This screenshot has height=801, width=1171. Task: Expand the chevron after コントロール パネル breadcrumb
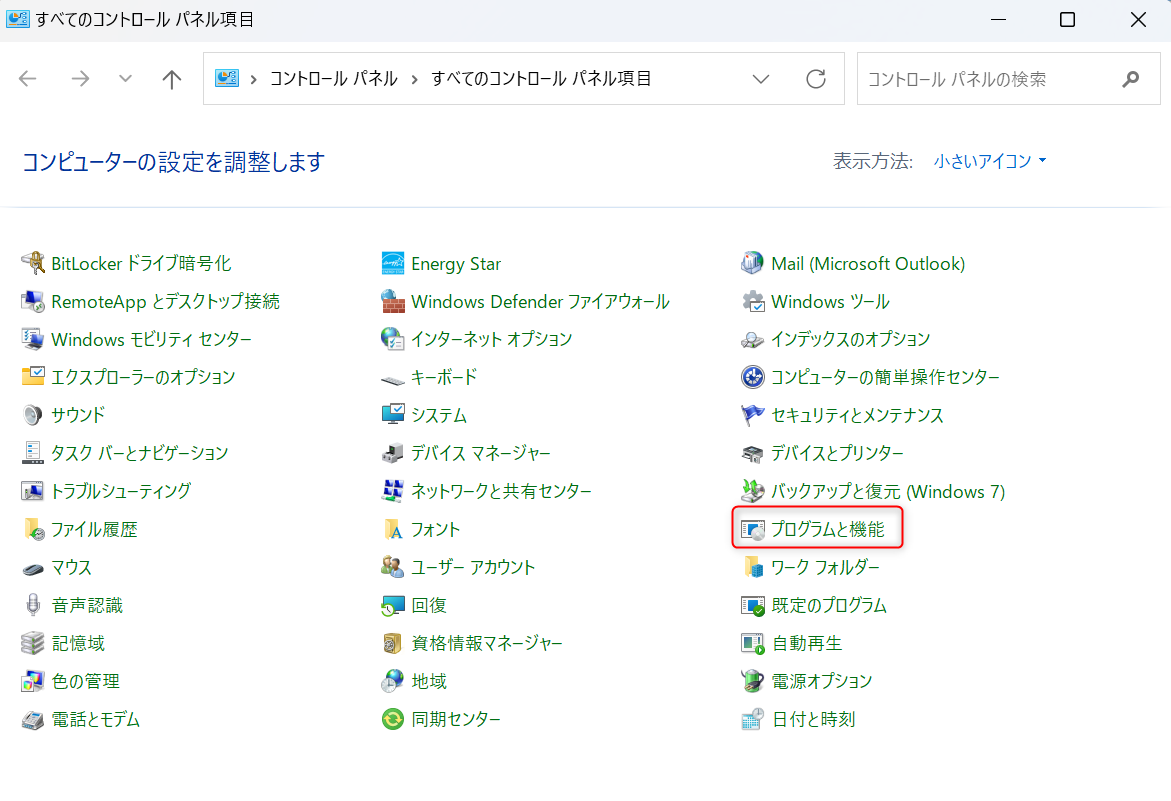(414, 79)
